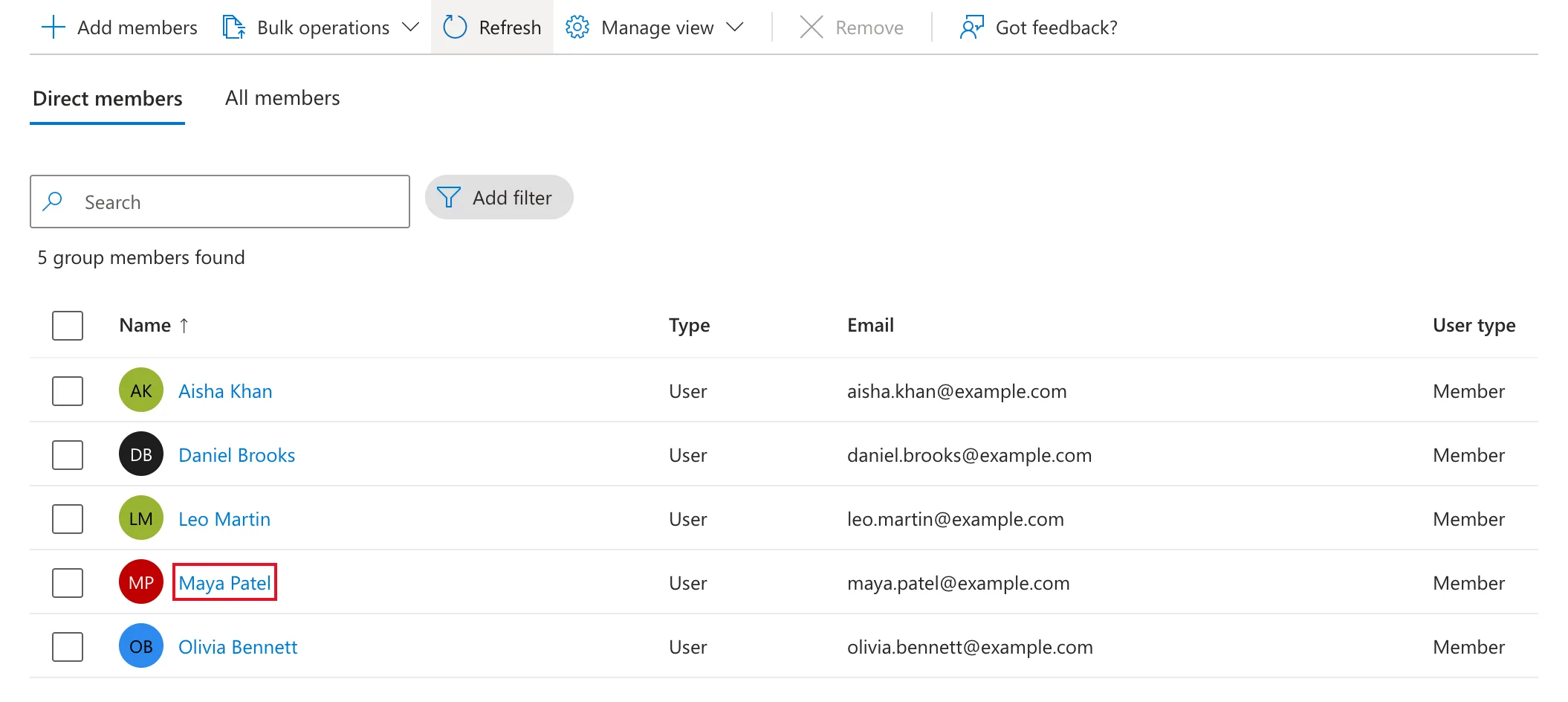Click the leo.martin@example.com email cell
The image size is (1568, 702).
(x=956, y=519)
